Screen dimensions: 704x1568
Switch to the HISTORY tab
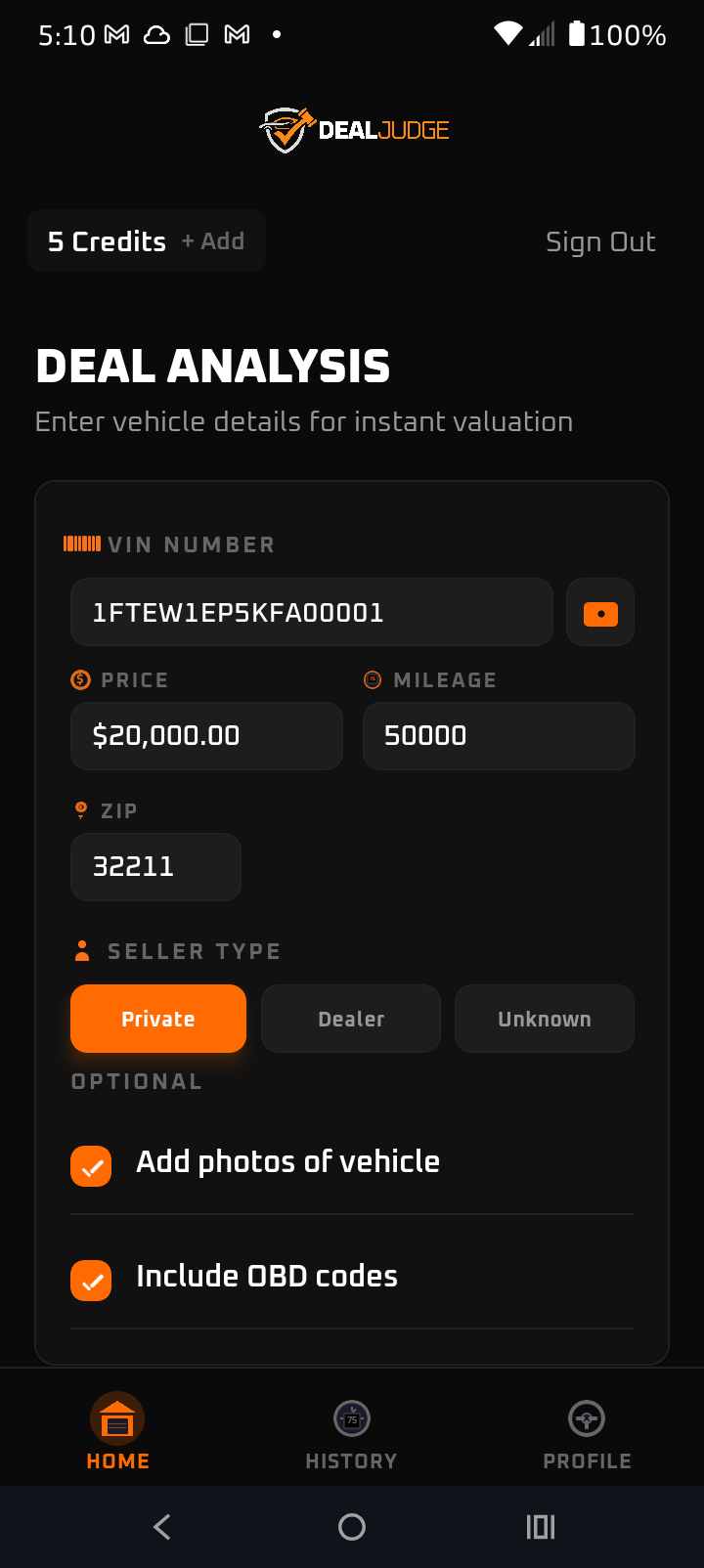coord(351,1433)
